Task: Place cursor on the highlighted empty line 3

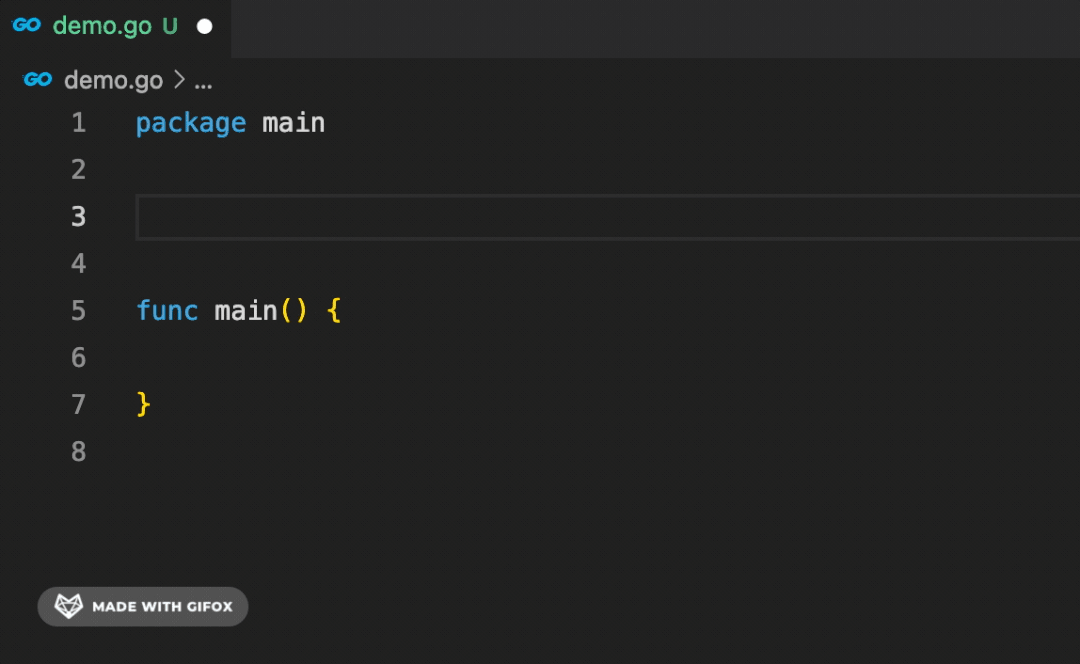Action: tap(600, 217)
